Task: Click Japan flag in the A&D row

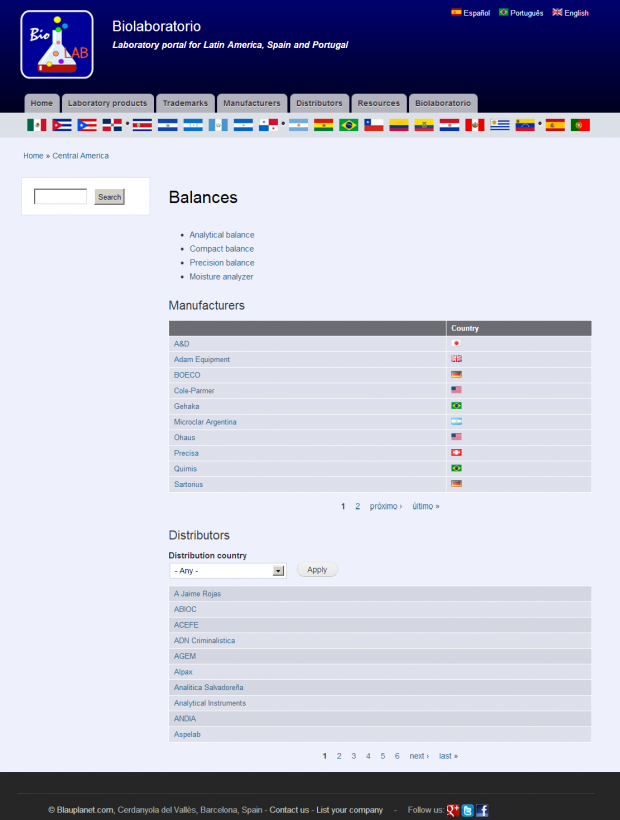Action: click(x=456, y=343)
